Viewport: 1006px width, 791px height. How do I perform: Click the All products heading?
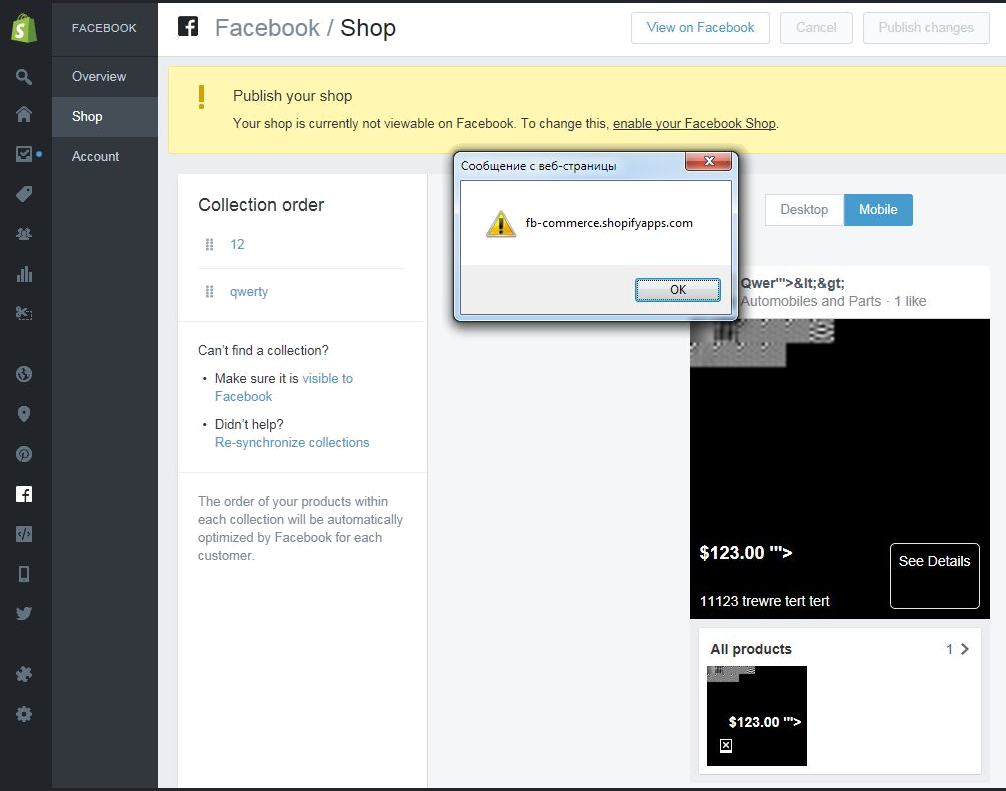coord(751,649)
